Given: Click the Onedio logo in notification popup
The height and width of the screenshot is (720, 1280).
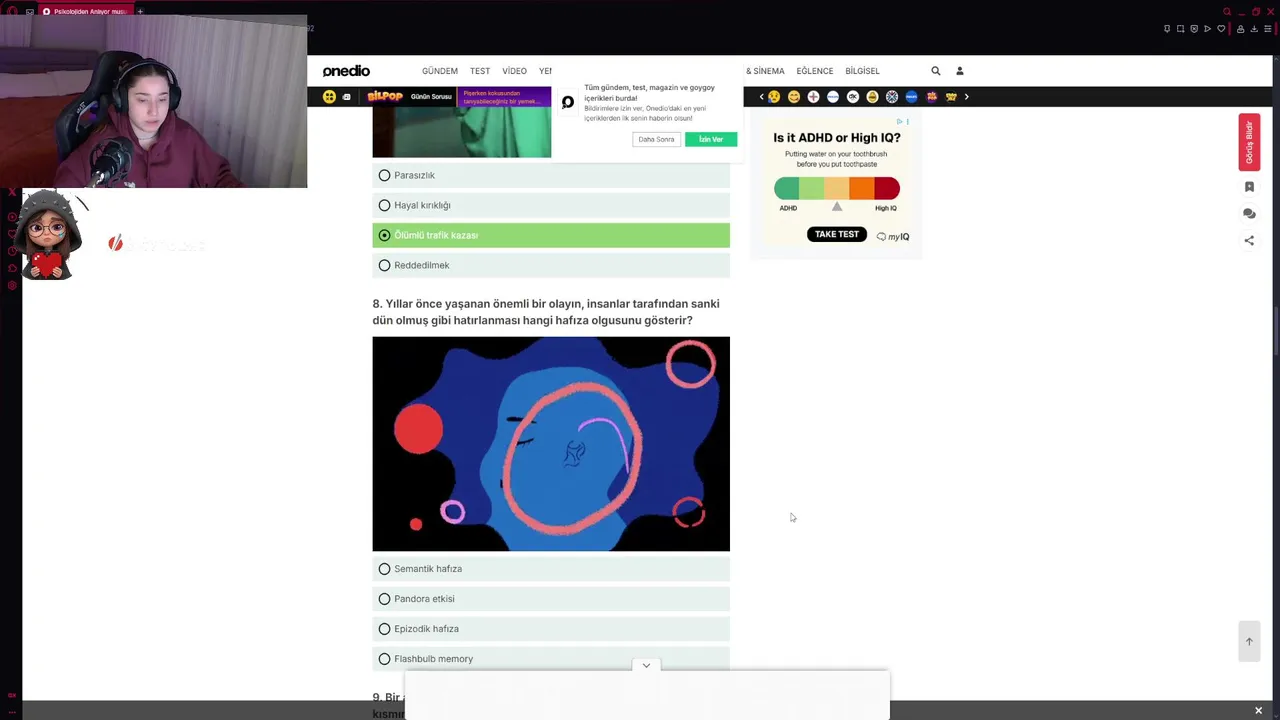Looking at the screenshot, I should click(x=568, y=102).
